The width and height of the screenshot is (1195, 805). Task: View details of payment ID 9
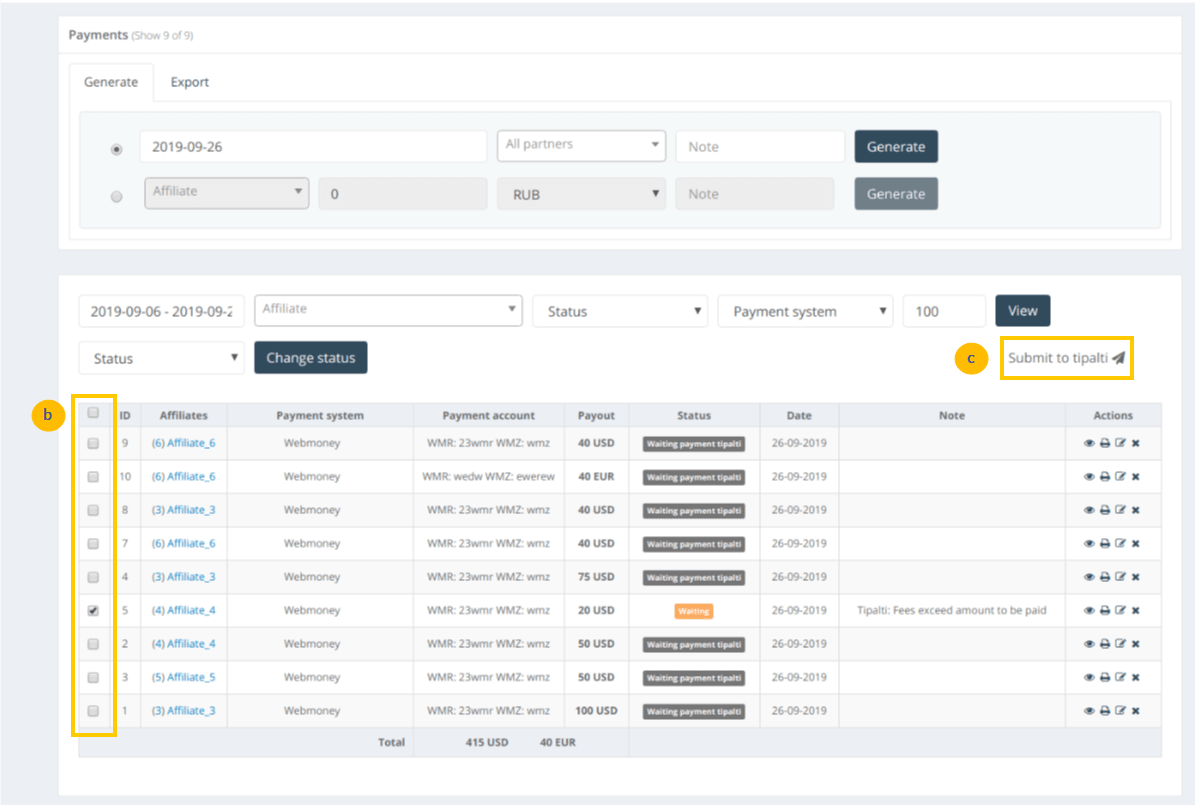tap(1089, 443)
